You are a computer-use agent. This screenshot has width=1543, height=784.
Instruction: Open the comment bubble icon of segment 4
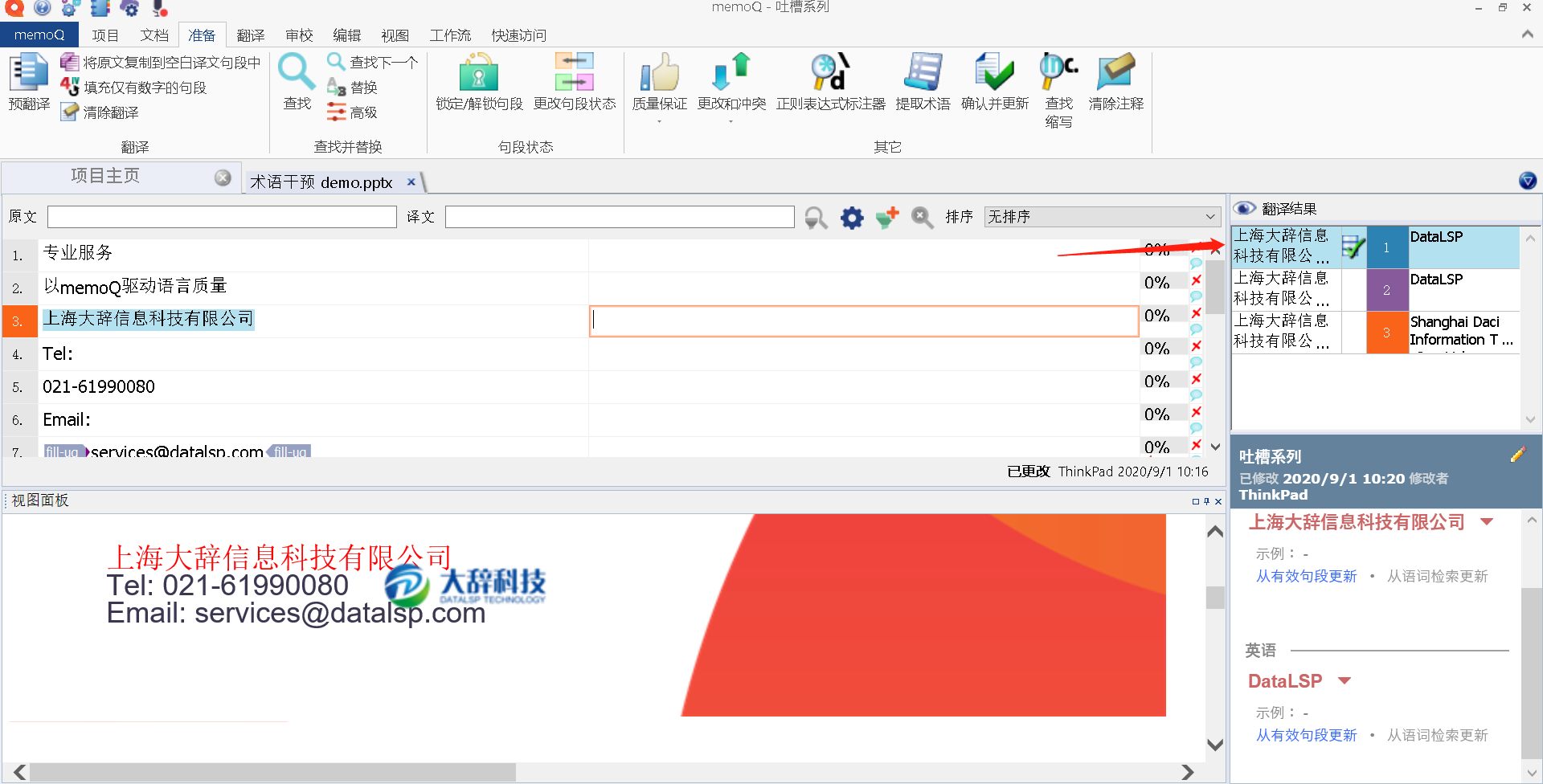coord(1196,361)
